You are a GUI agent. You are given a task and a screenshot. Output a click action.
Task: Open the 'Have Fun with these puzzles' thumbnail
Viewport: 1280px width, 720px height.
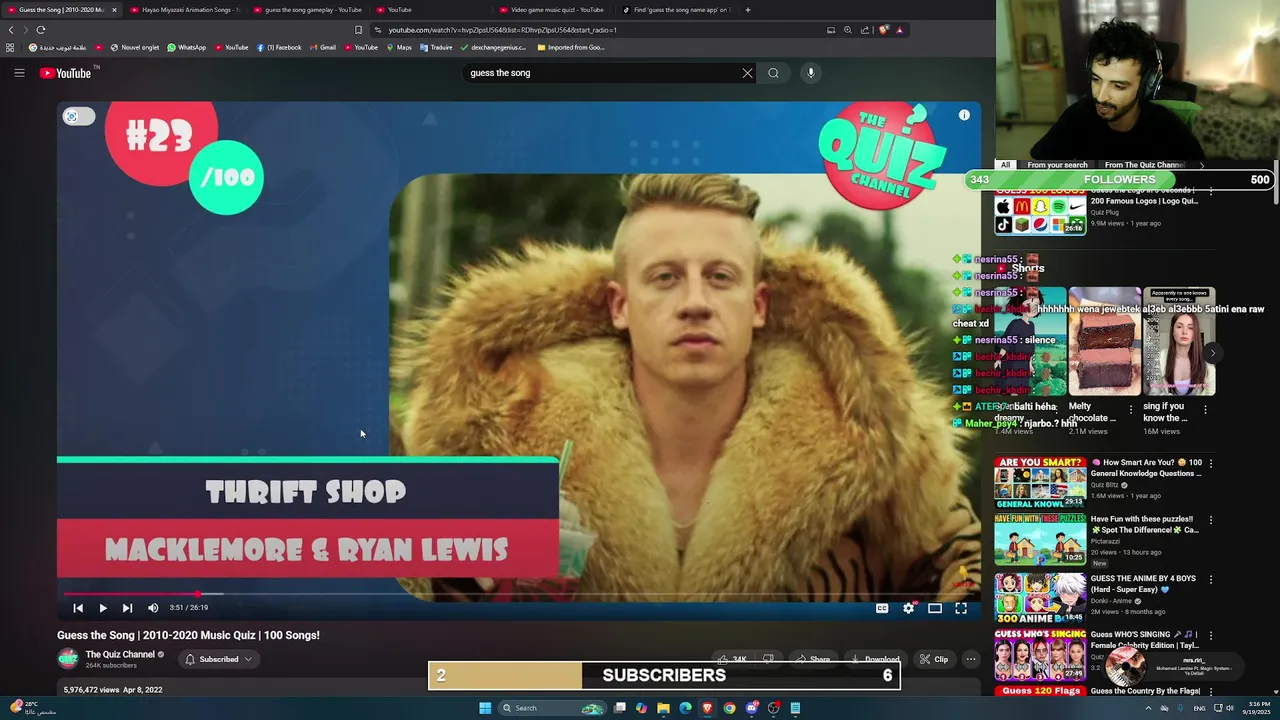pos(1040,539)
